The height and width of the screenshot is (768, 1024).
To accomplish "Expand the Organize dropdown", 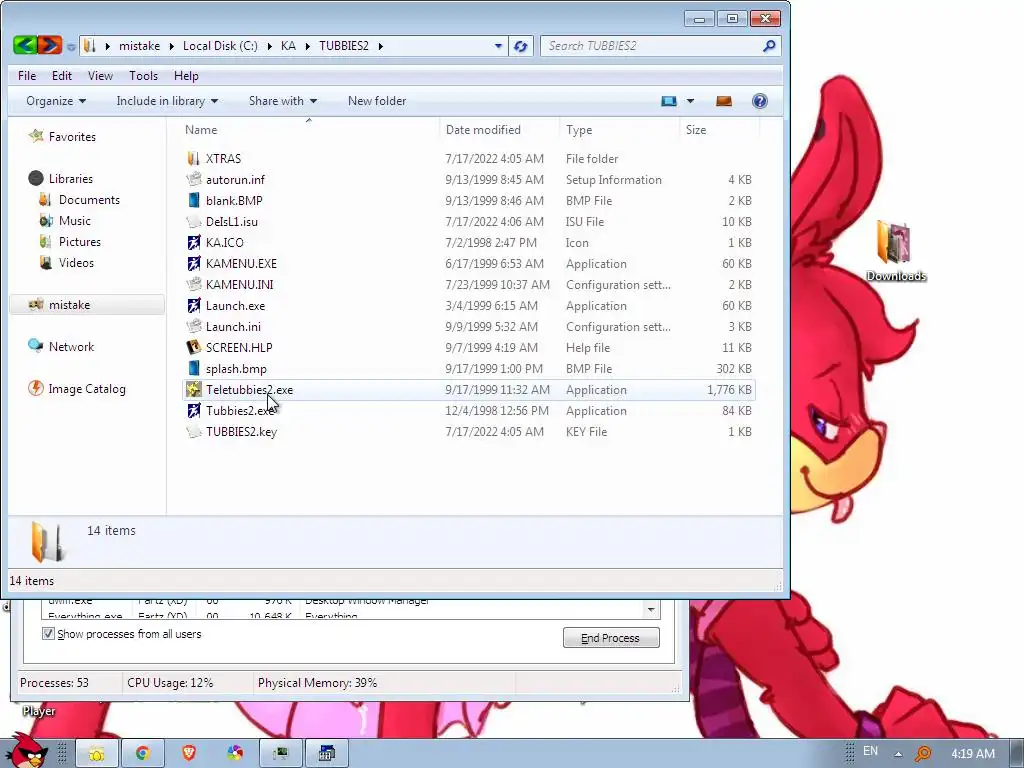I will tap(56, 101).
